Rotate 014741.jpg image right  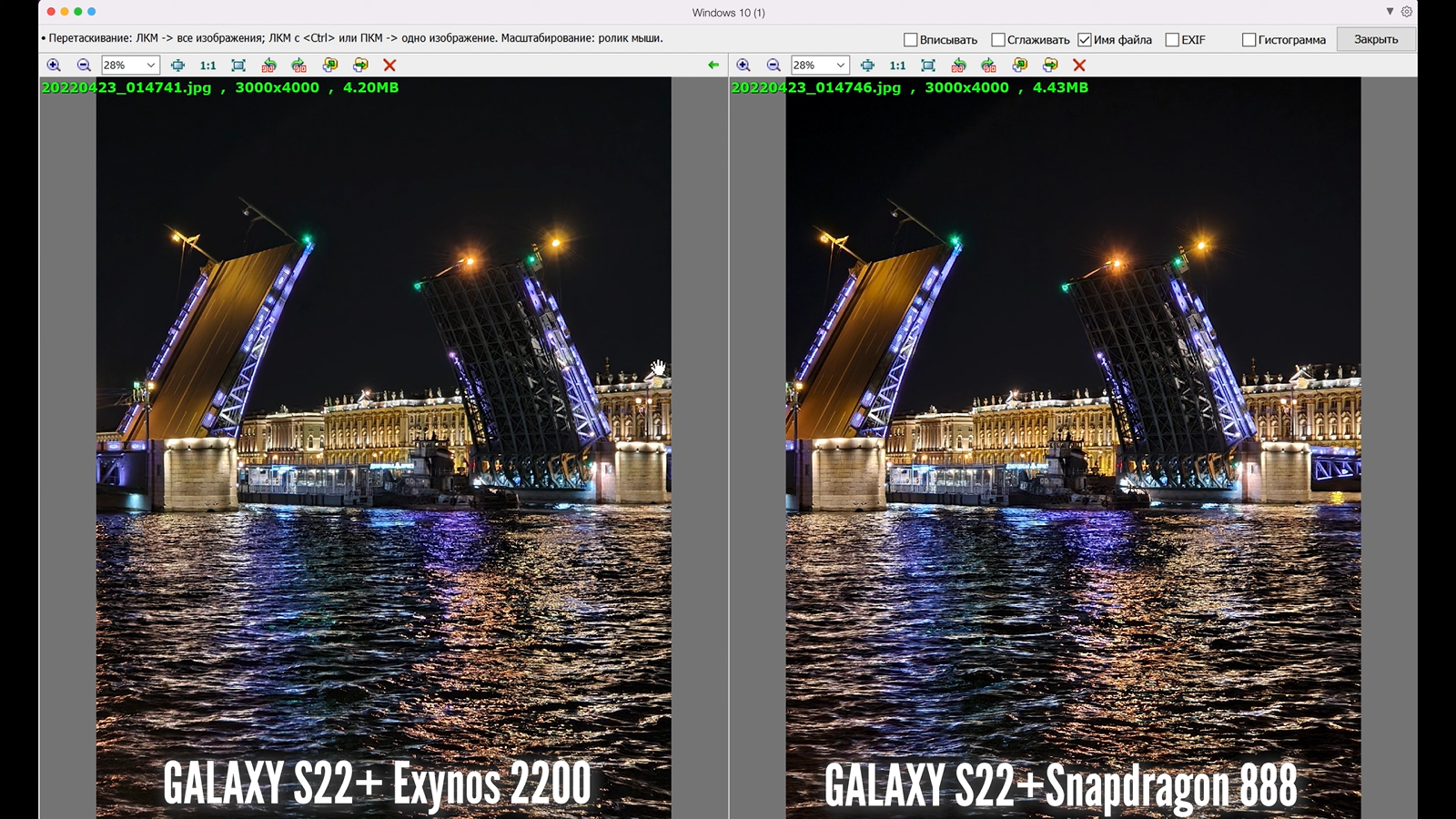(x=298, y=66)
